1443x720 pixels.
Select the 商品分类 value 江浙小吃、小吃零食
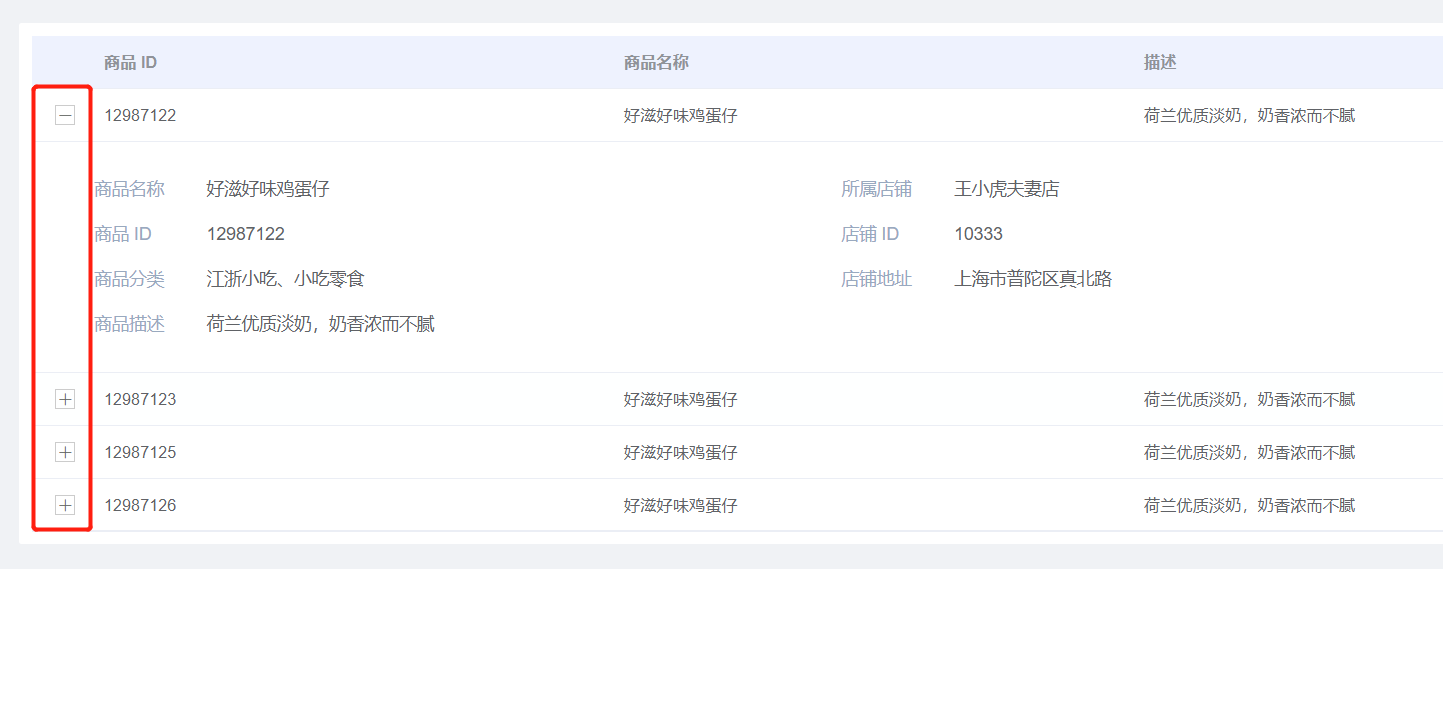(287, 278)
